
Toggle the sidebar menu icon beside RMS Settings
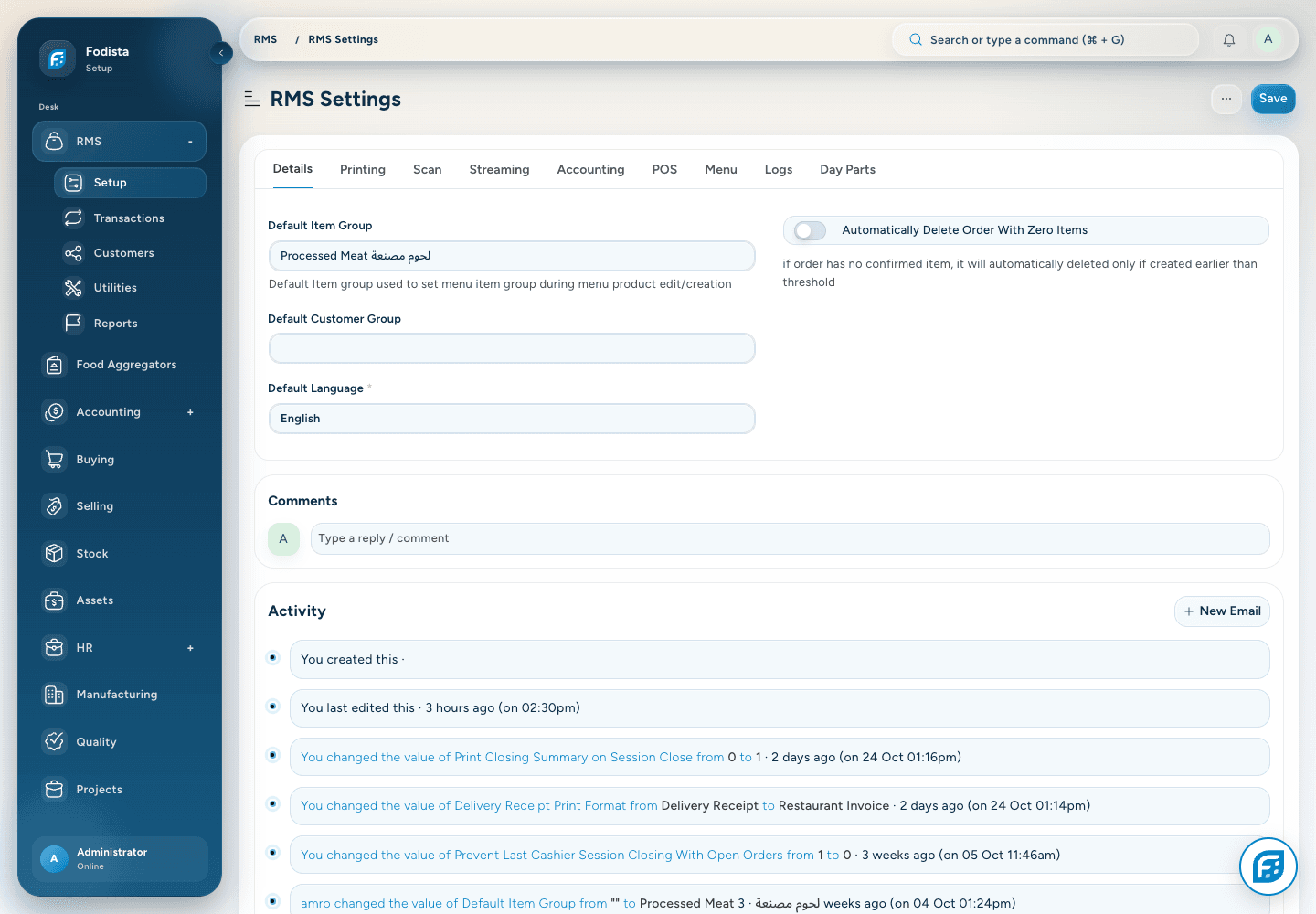(252, 99)
